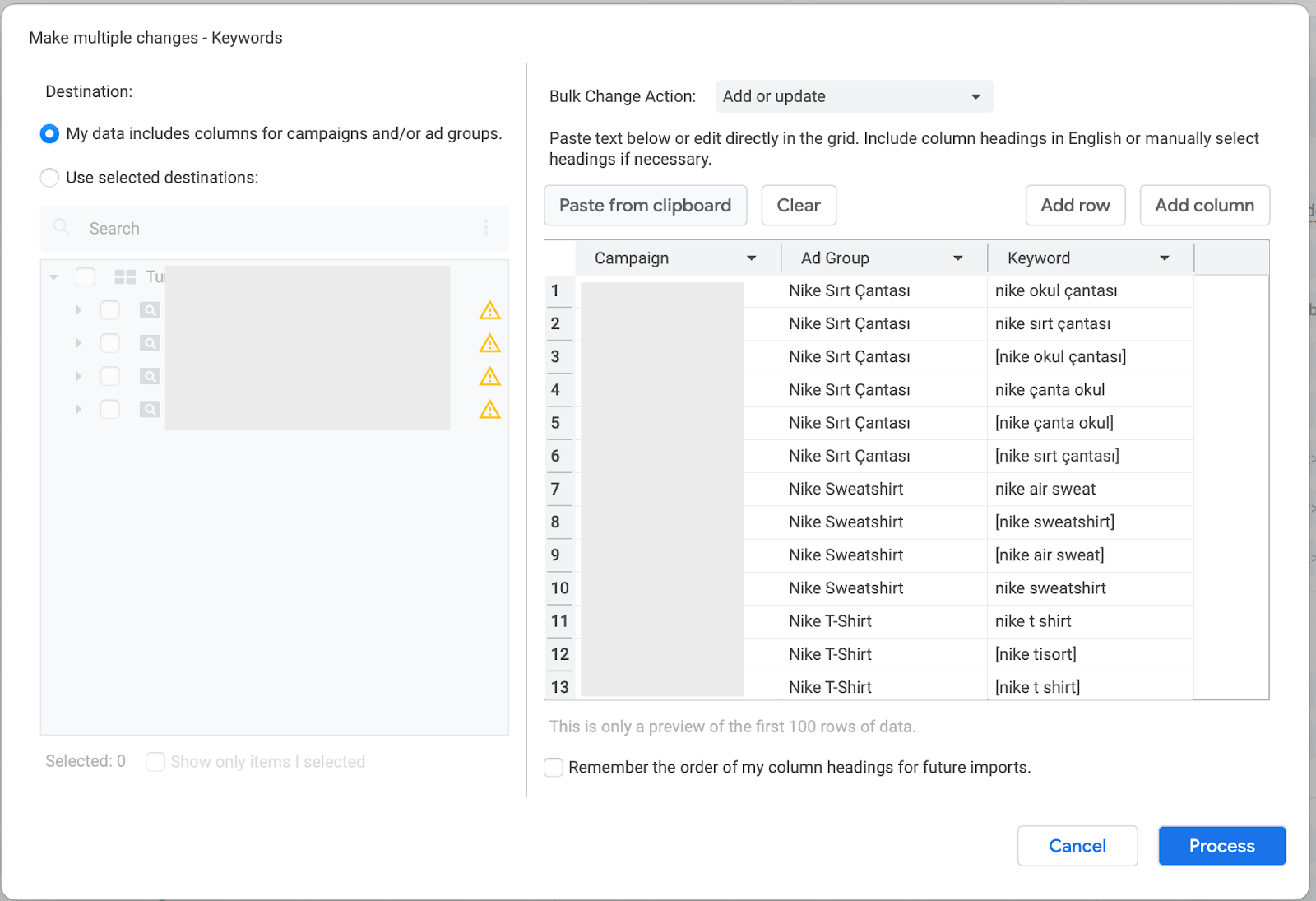Click keyword cell 'nike sırt çantası' in row 2
This screenshot has height=901, width=1316.
[x=1090, y=324]
